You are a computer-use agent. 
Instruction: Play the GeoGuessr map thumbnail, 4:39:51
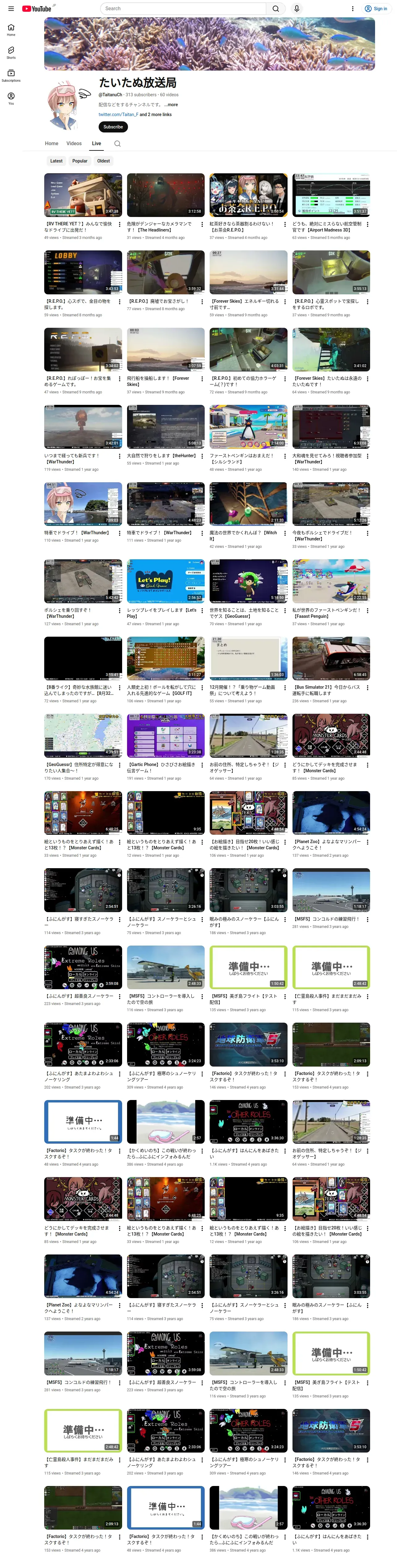coord(83,736)
